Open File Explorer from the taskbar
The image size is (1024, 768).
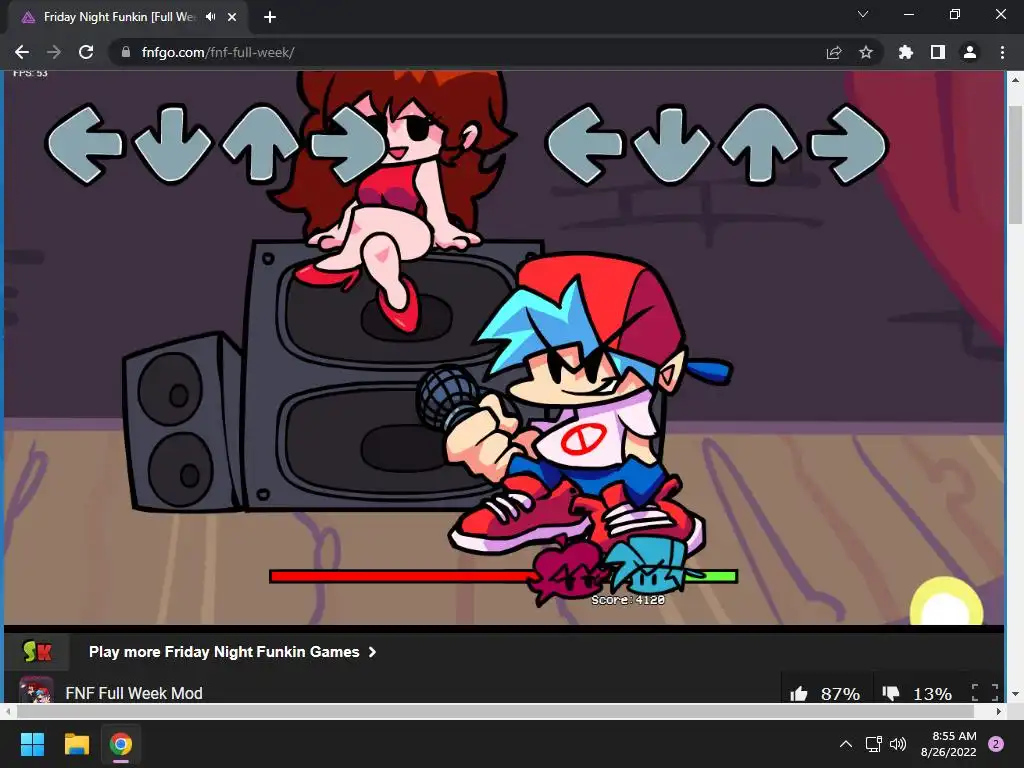click(76, 744)
